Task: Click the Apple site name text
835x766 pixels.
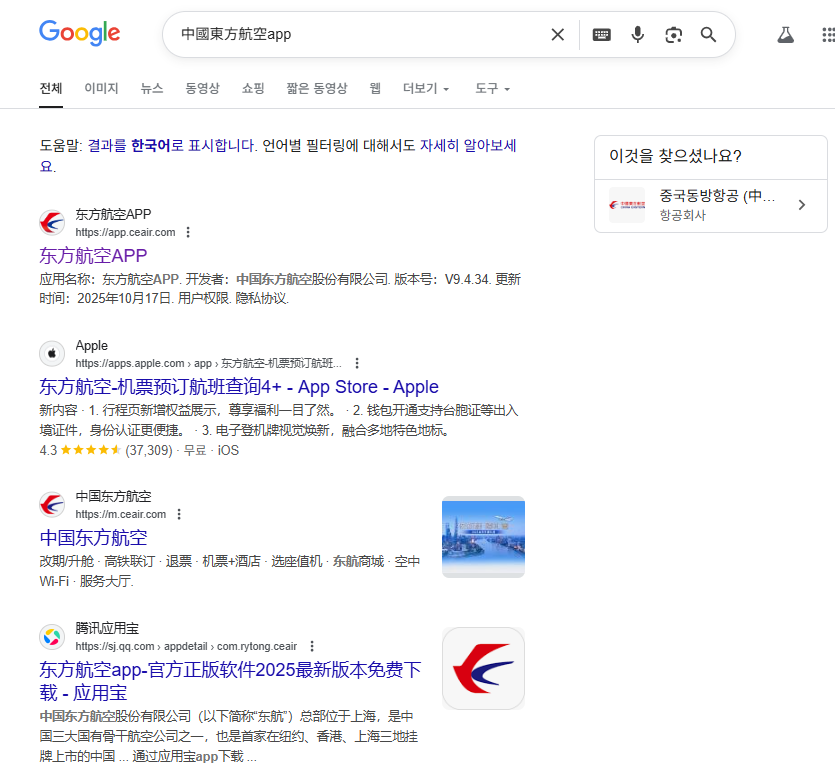Action: 92,346
